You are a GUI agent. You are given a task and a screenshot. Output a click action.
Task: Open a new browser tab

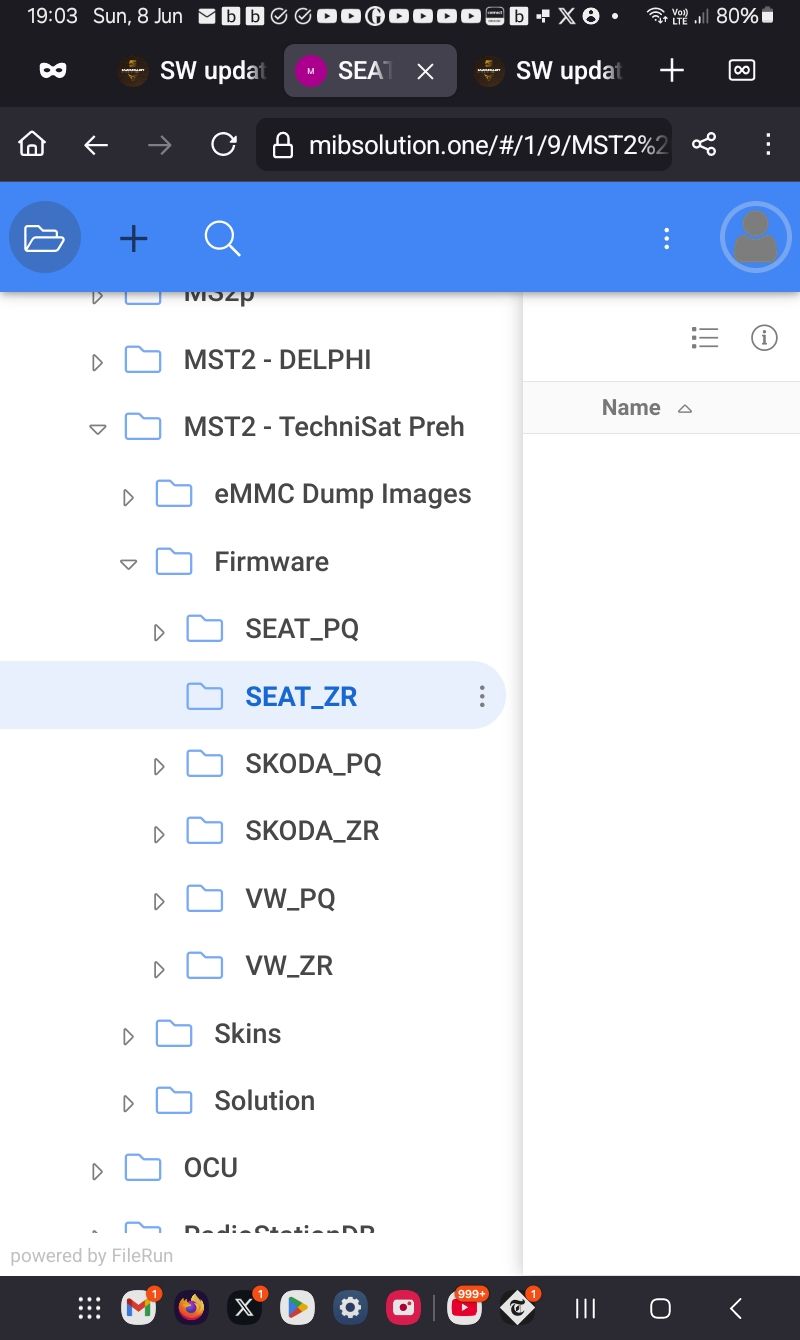672,71
